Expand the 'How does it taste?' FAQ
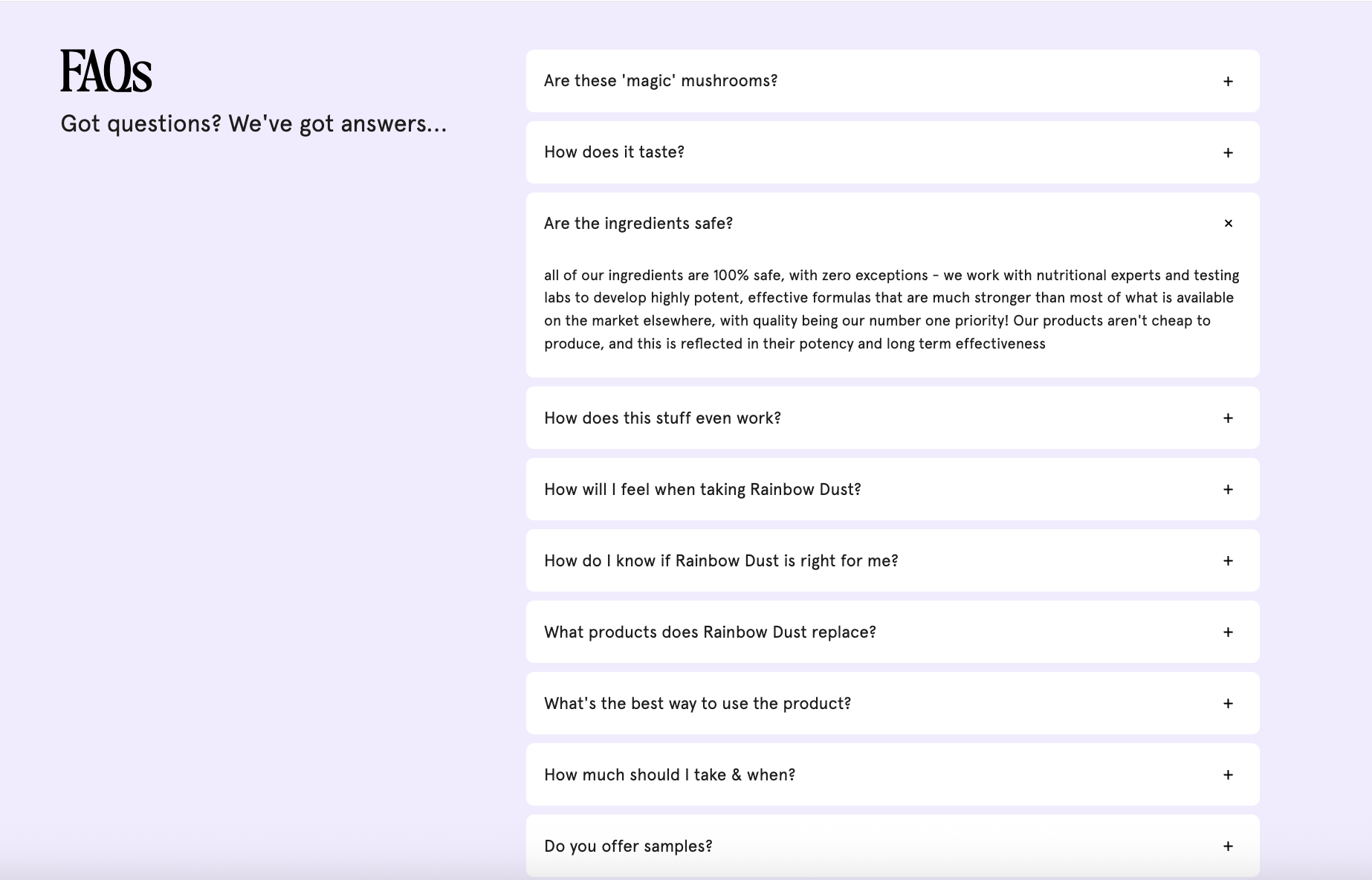 (614, 152)
